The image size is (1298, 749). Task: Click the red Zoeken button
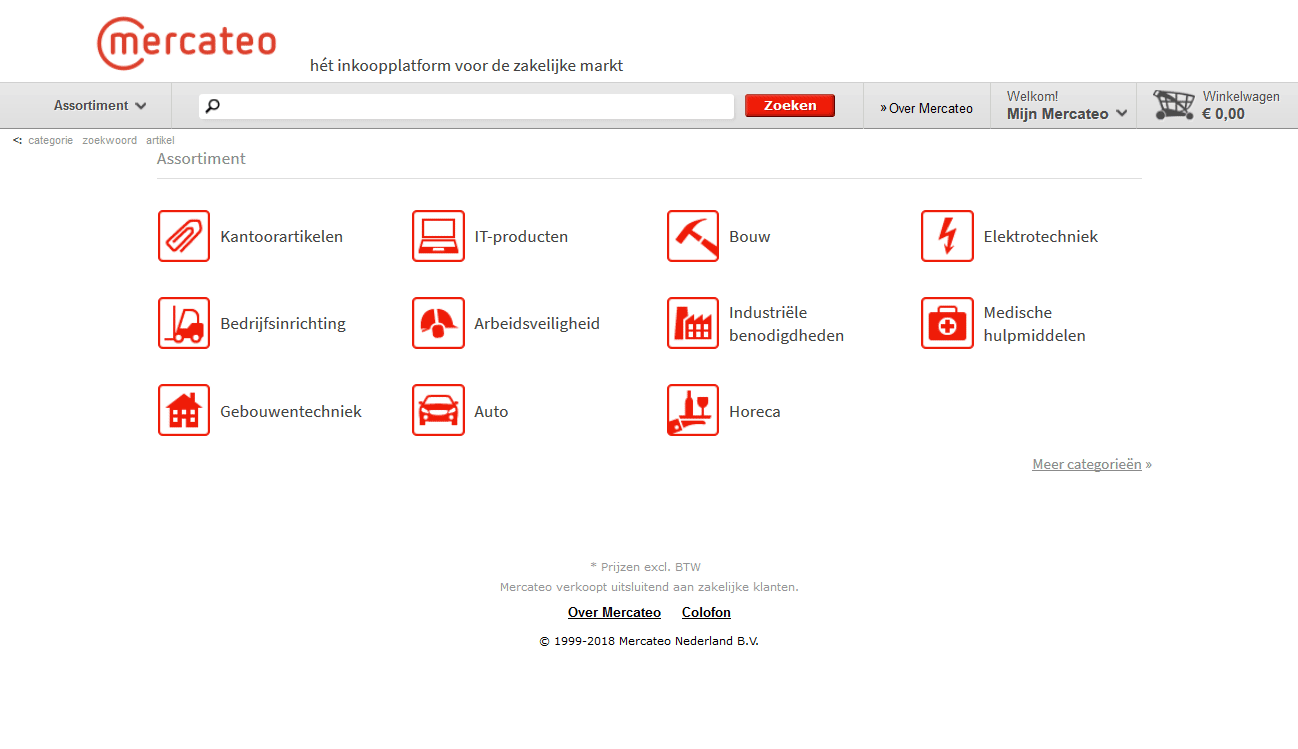click(790, 105)
